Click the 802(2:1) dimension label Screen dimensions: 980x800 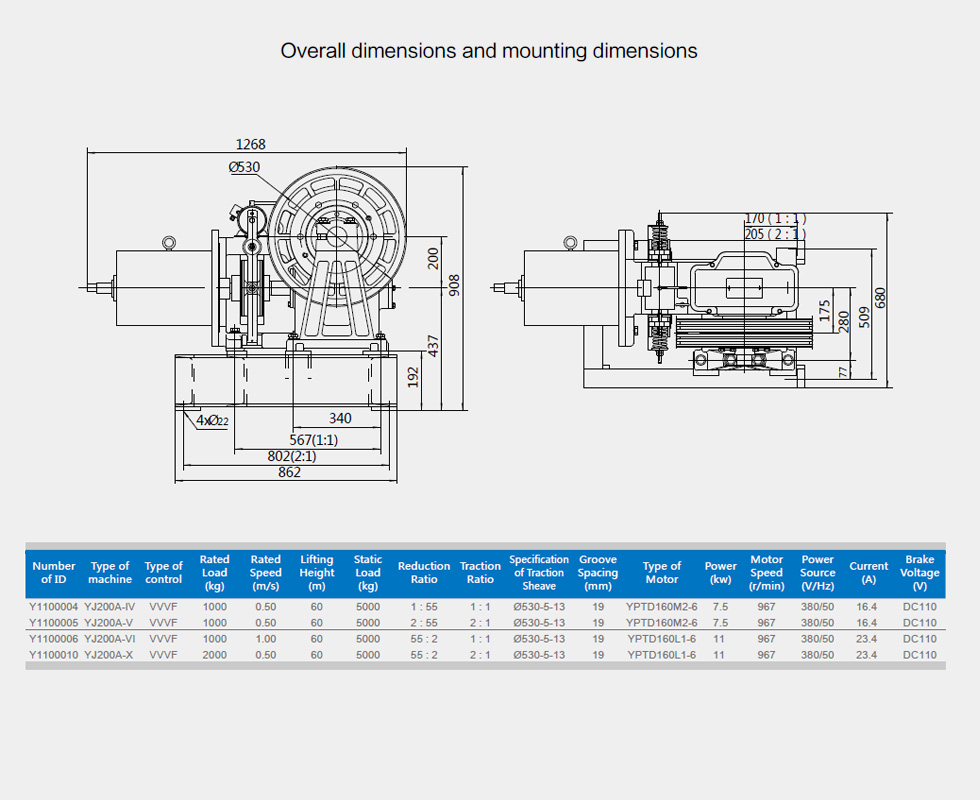pos(292,456)
